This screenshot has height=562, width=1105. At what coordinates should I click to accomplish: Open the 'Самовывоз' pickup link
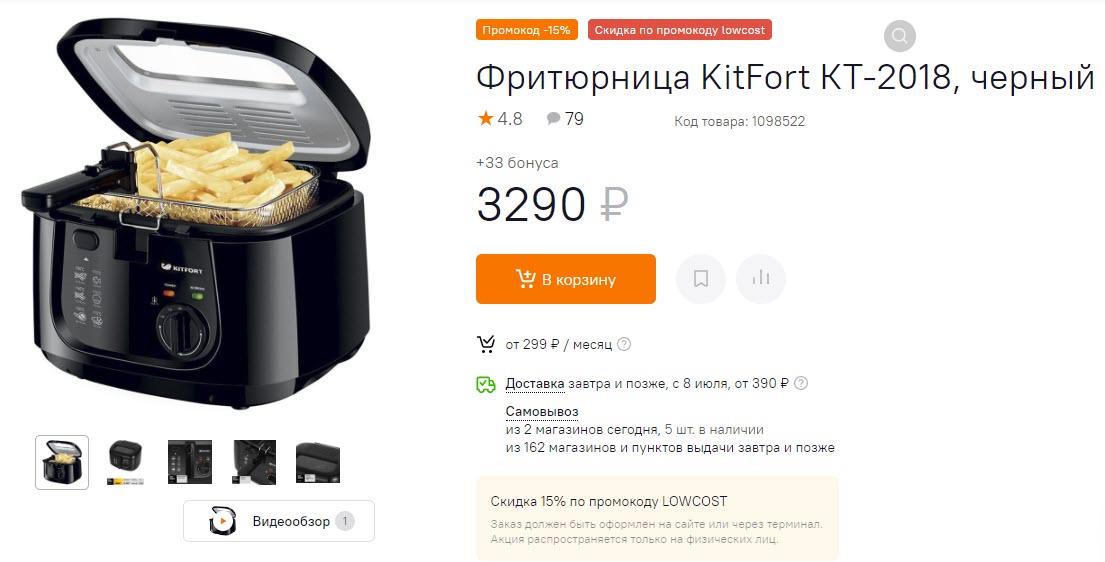tap(542, 411)
